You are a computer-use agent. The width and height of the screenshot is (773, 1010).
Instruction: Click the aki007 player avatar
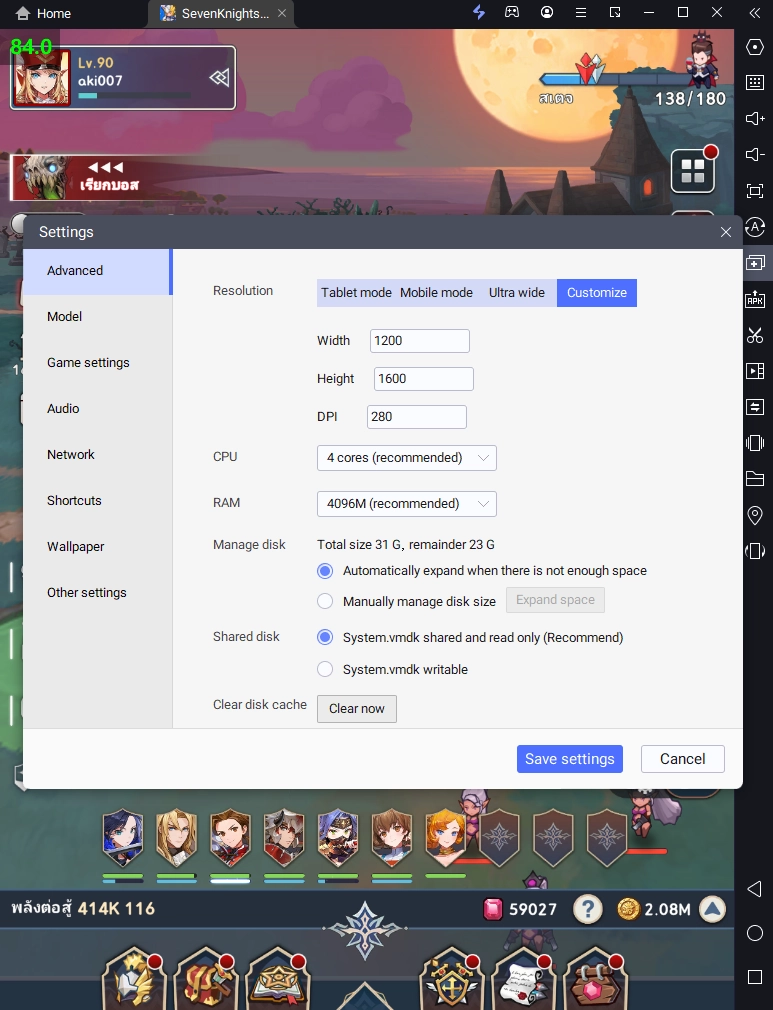[43, 78]
